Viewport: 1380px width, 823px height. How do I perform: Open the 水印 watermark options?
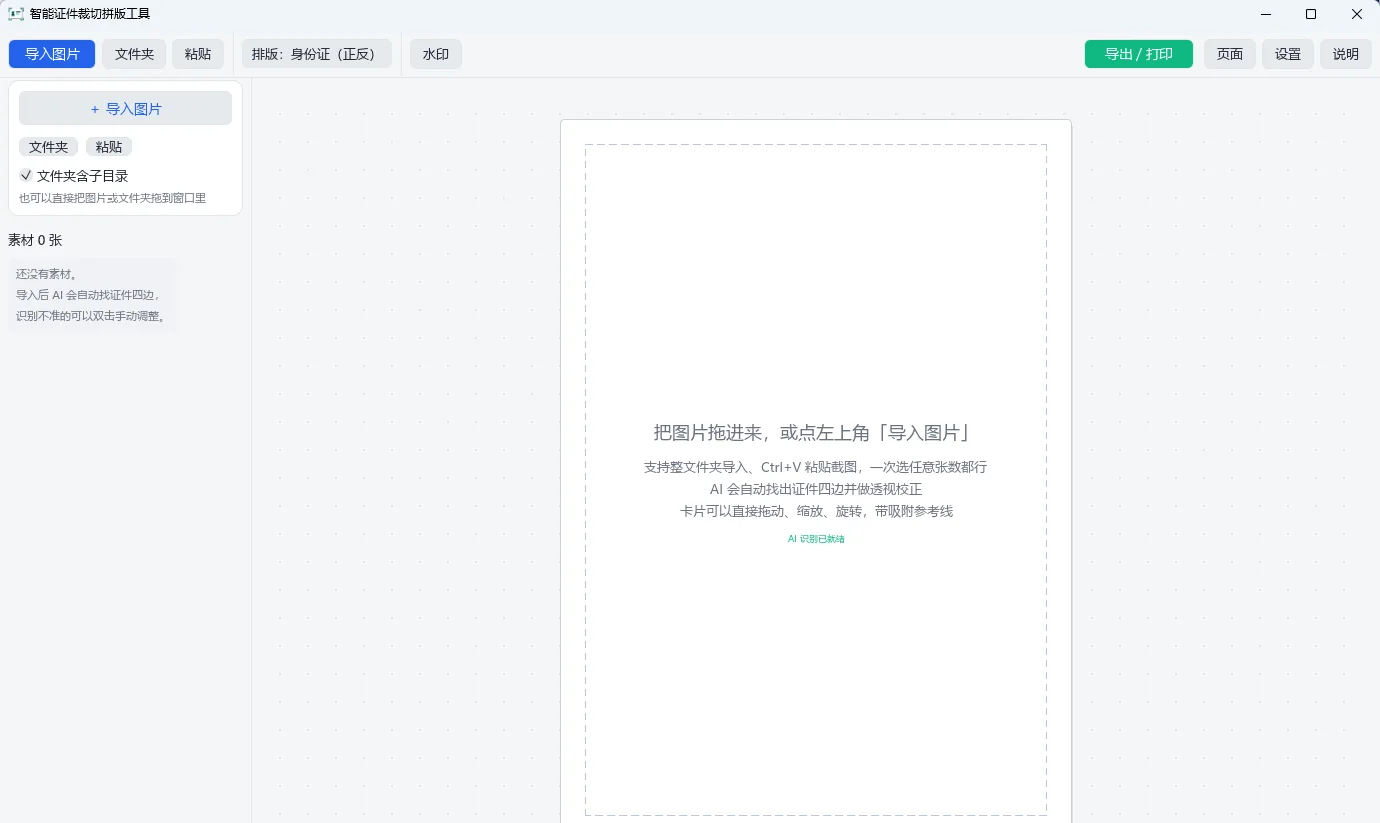pos(436,54)
